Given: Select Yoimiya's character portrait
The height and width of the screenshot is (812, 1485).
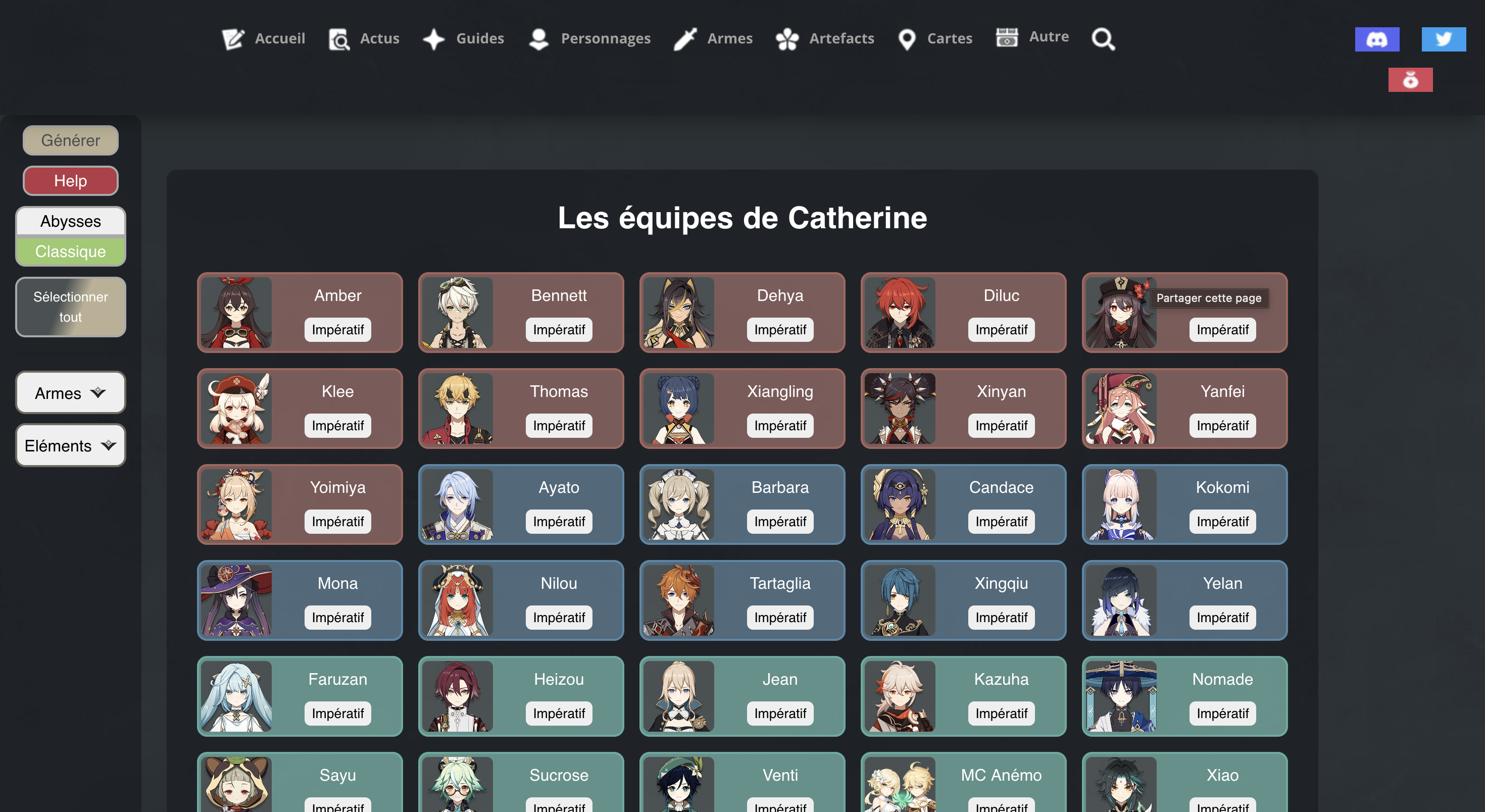Looking at the screenshot, I should point(236,504).
